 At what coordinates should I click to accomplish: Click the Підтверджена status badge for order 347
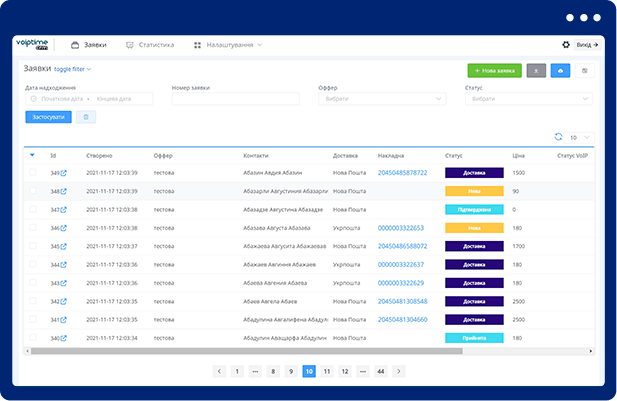[x=474, y=210]
